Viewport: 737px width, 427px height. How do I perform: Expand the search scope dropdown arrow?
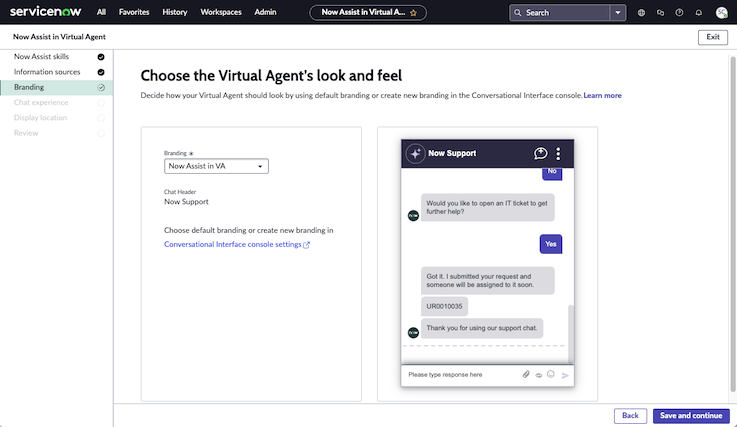point(618,13)
